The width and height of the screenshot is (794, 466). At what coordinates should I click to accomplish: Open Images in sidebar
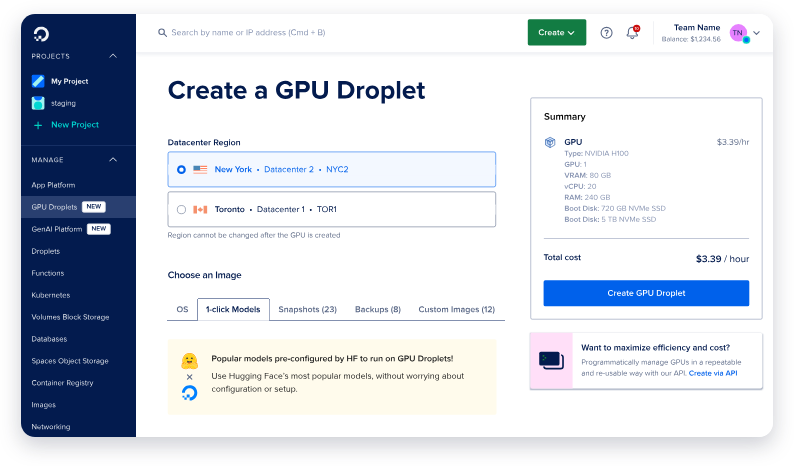[44, 405]
